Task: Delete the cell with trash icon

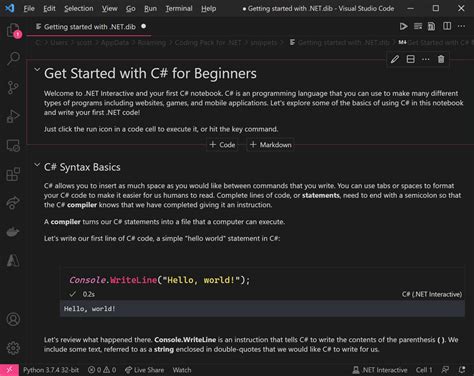Action: (441, 59)
